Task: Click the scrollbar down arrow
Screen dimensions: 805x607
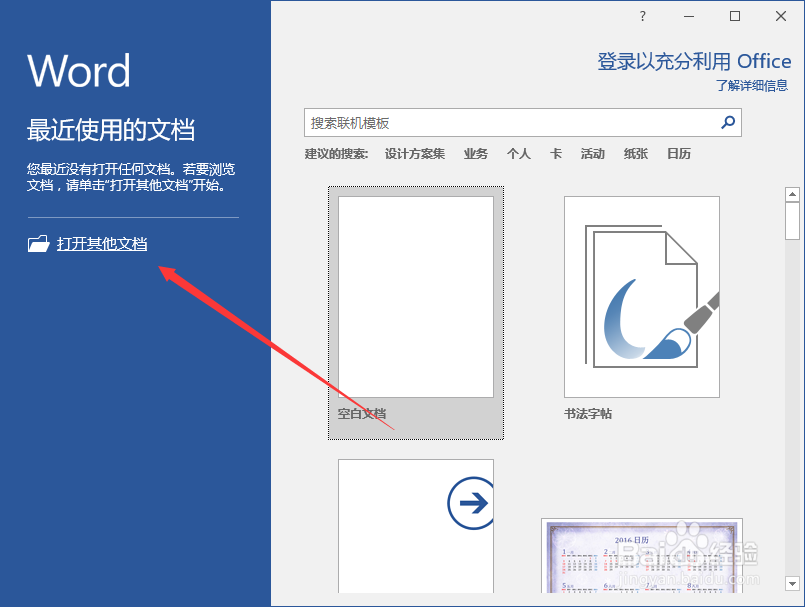Action: 792,583
